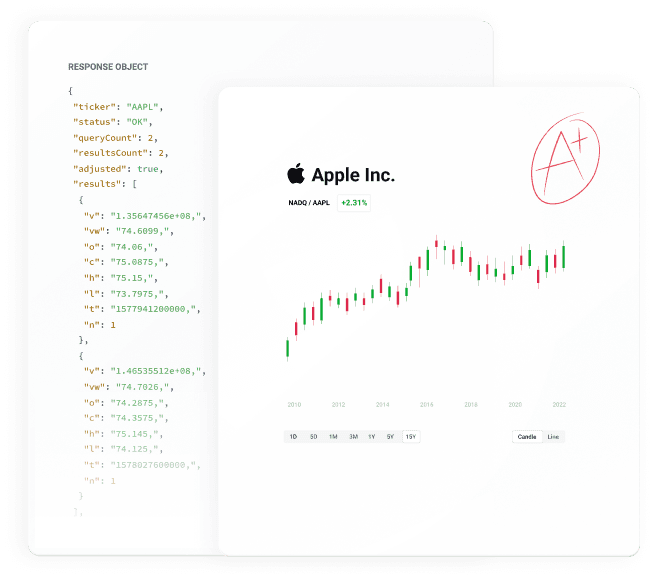Select the 15Y time range

[410, 437]
